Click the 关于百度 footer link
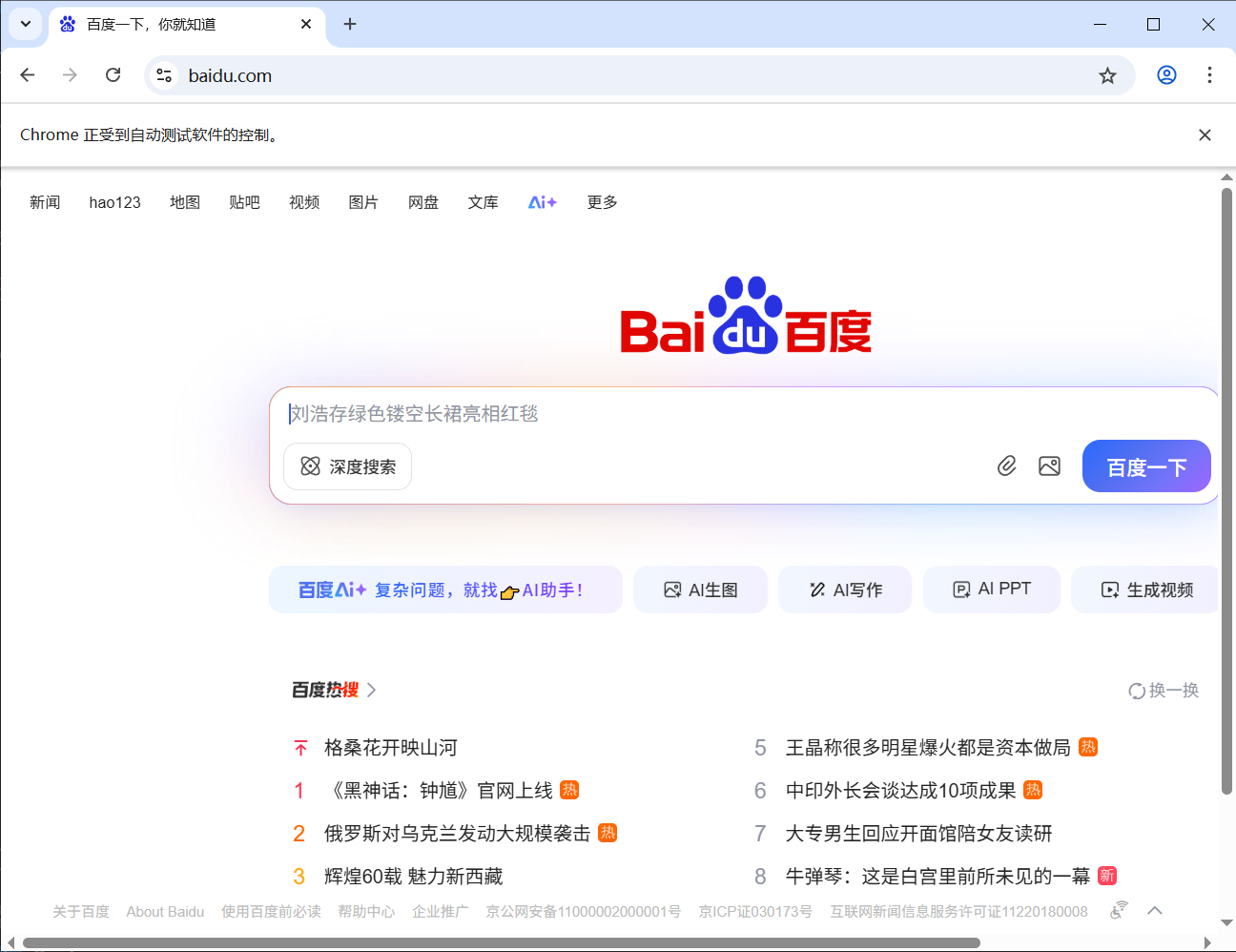Viewport: 1236px width, 952px height. click(x=81, y=911)
